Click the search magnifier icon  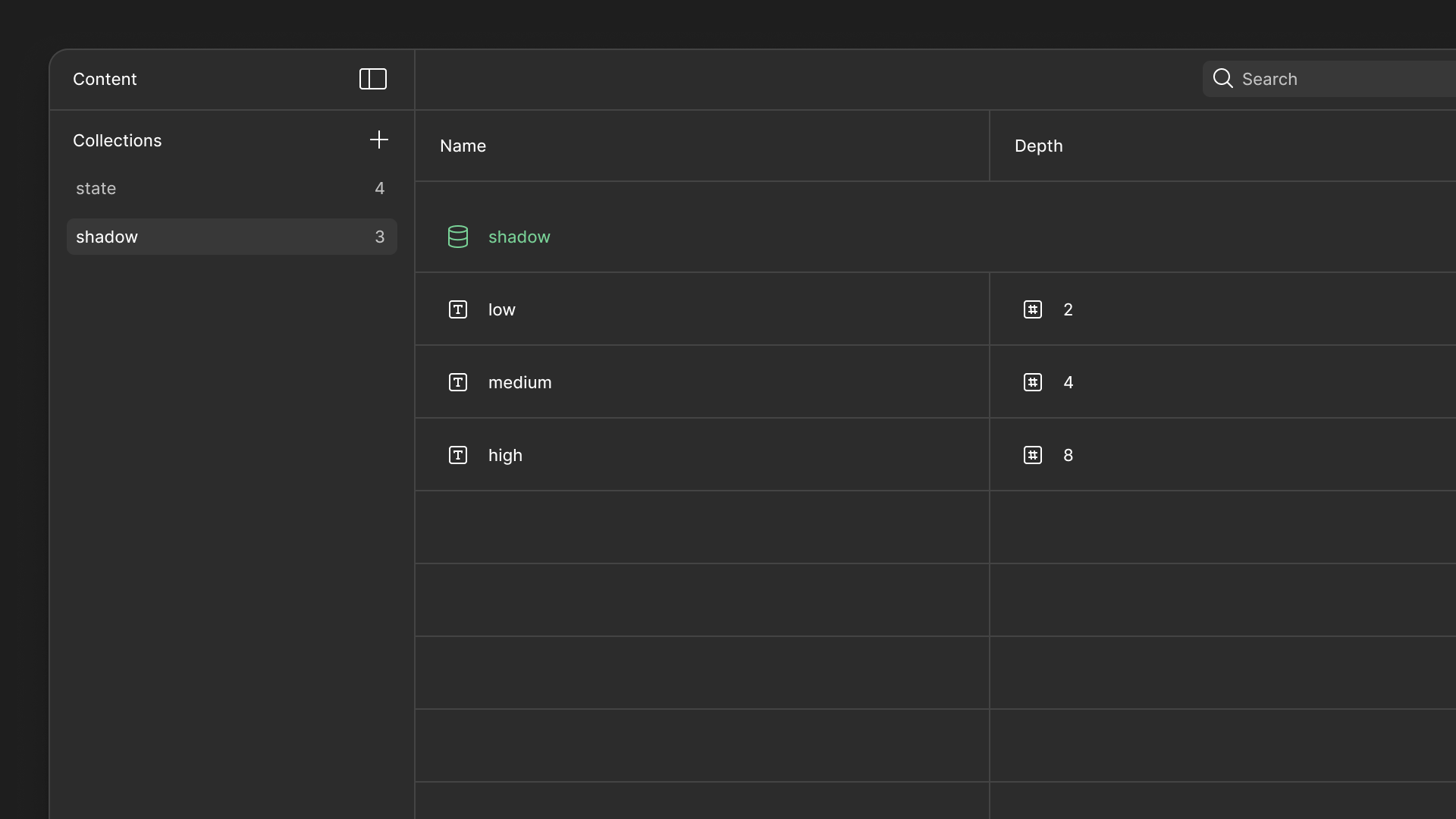point(1222,78)
